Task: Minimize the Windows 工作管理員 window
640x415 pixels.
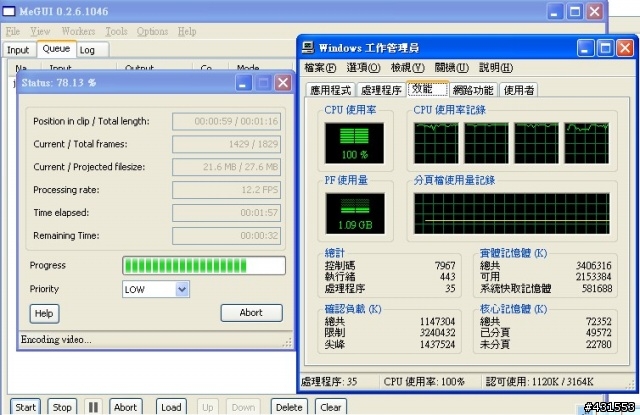Action: (585, 48)
